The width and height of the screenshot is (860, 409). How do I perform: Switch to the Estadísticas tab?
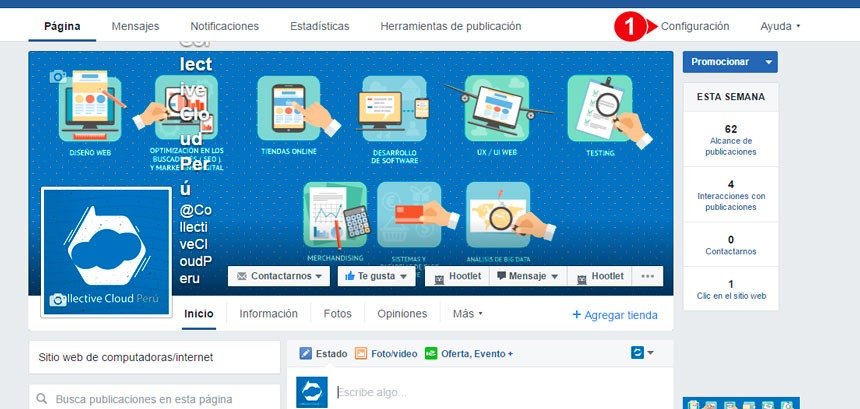click(319, 26)
